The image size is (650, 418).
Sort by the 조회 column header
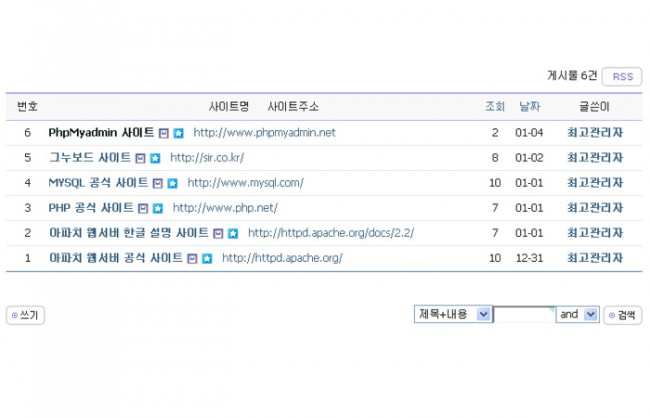(x=495, y=107)
